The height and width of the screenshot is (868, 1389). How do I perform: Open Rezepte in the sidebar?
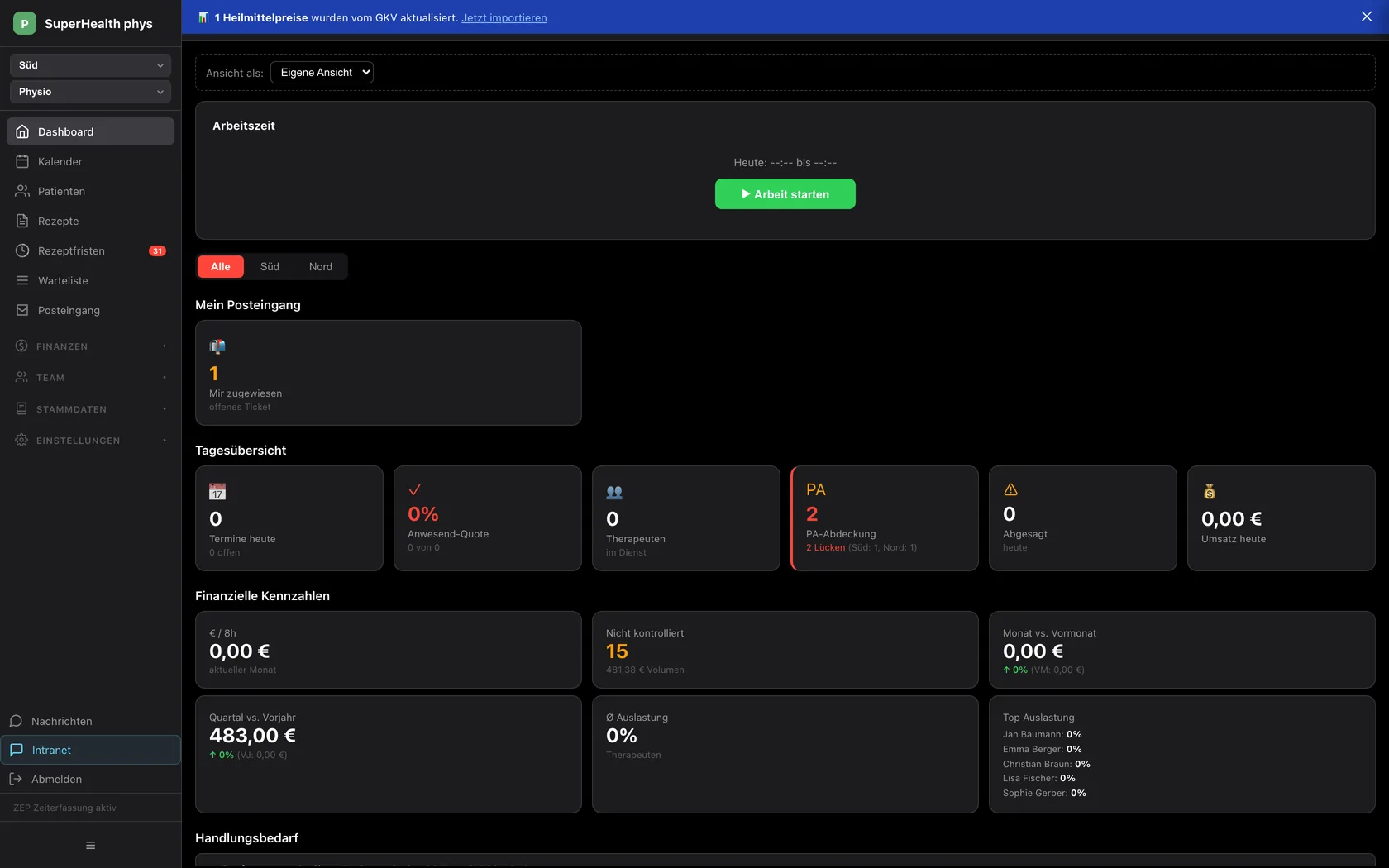point(90,221)
